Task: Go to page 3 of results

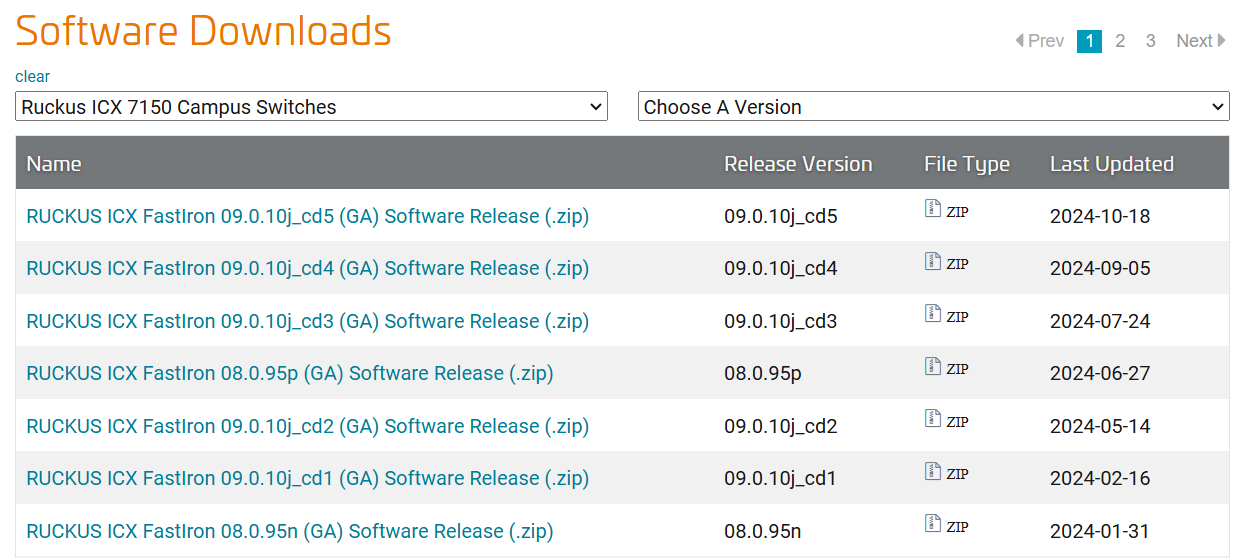Action: click(1151, 41)
